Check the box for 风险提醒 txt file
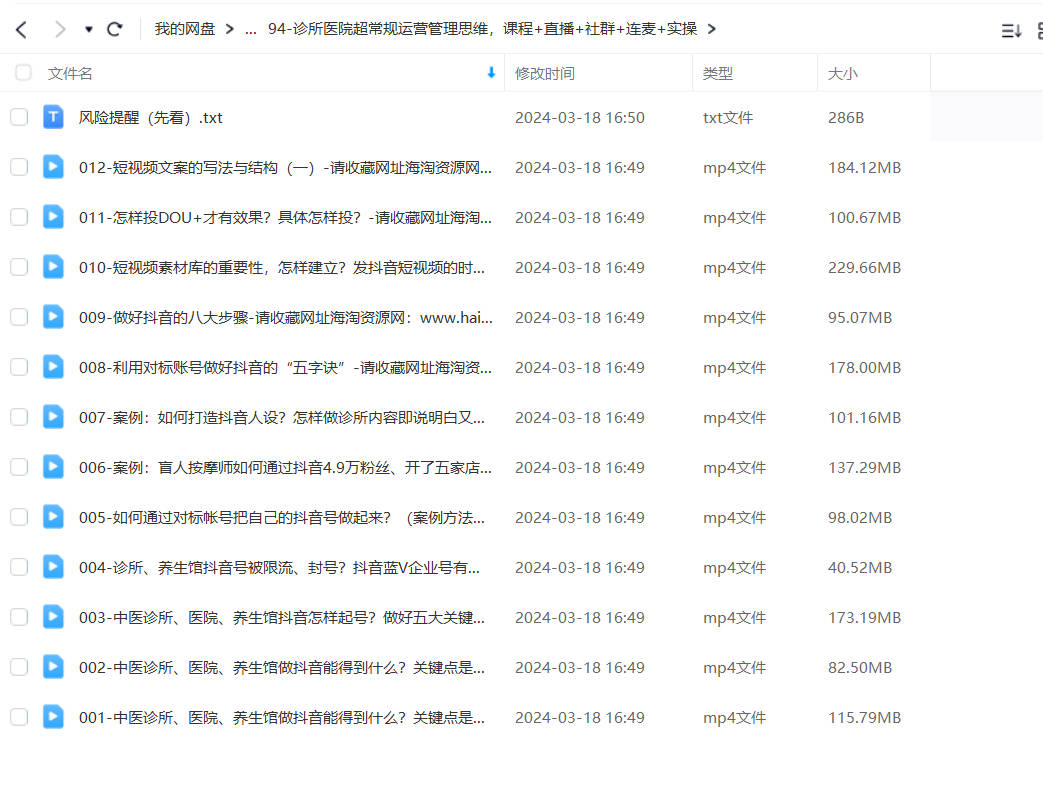This screenshot has height=799, width=1043. coord(19,117)
